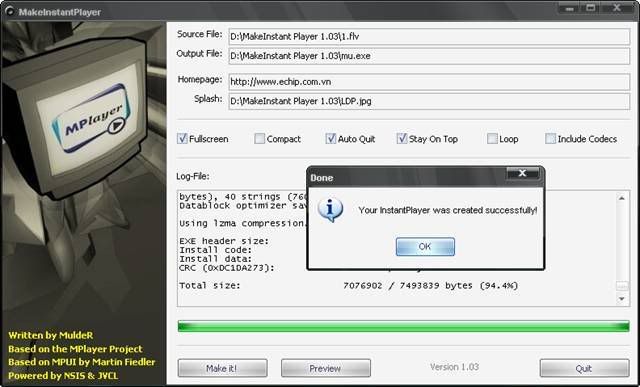This screenshot has width=640, height=387.
Task: Click the 'Install data:' log line
Action: click(216, 259)
